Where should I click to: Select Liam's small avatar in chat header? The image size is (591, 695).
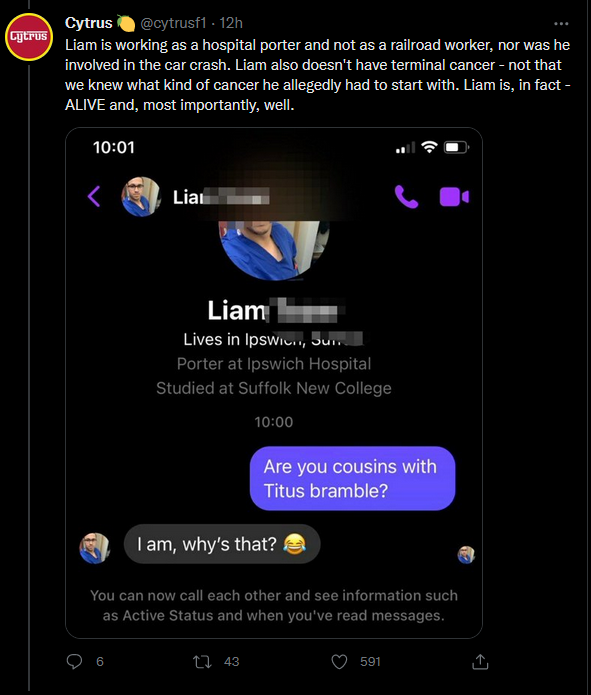141,196
